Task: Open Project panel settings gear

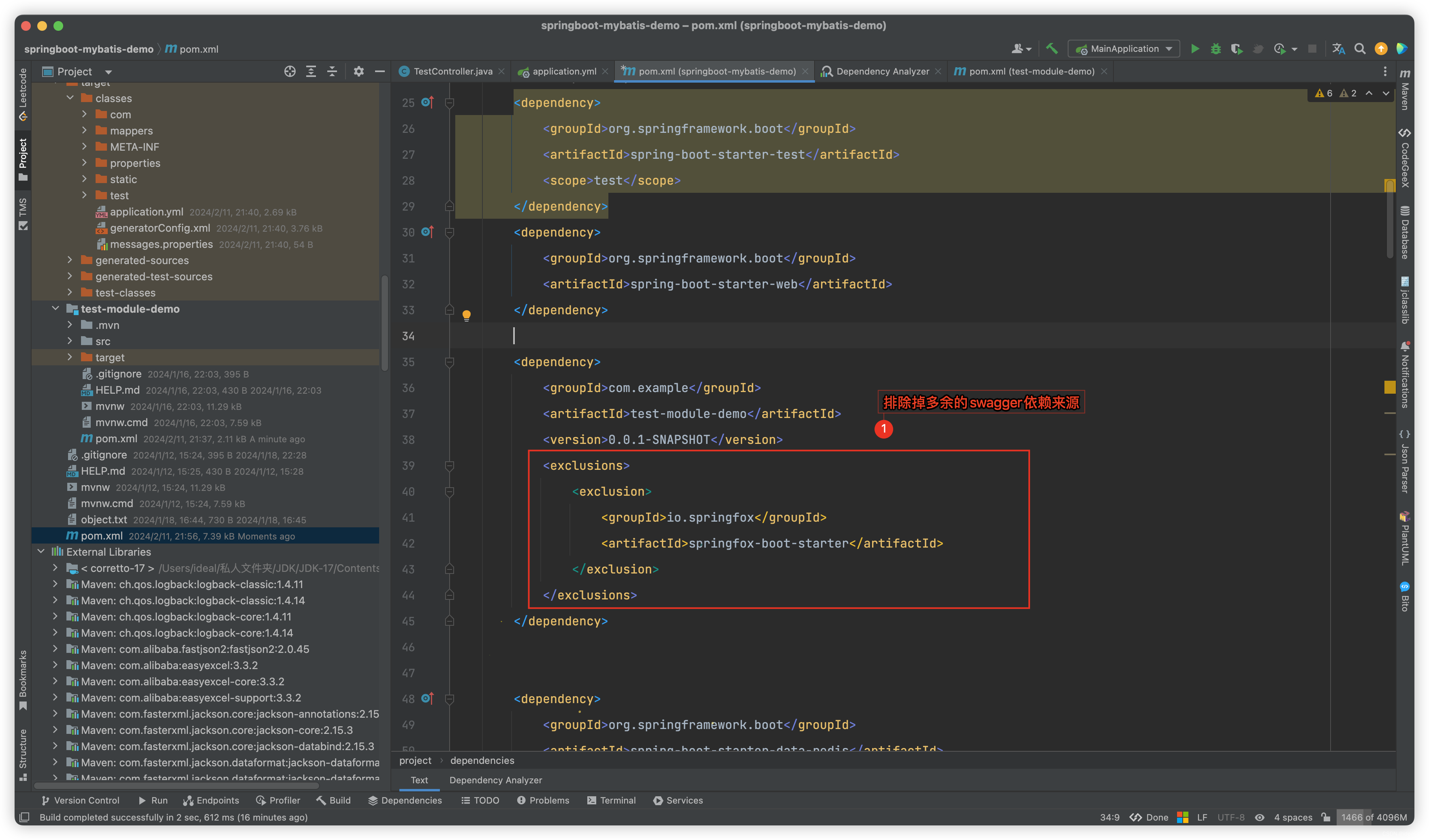Action: (358, 71)
